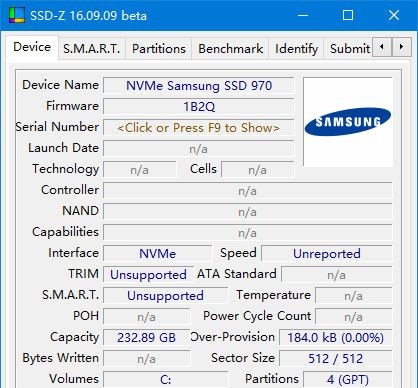Click the Capabilities n/a field

pos(248,233)
